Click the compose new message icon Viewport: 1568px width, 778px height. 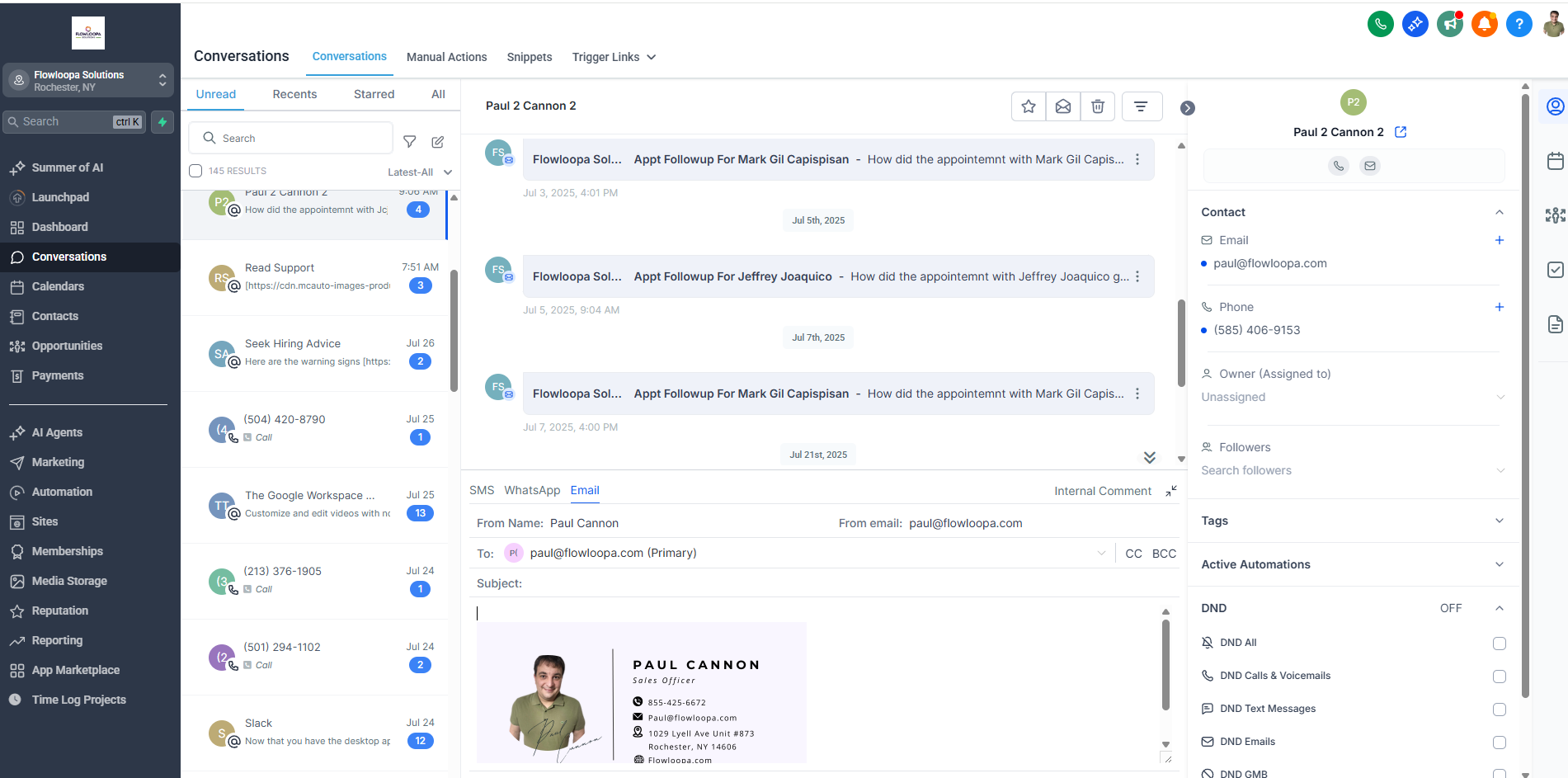438,142
